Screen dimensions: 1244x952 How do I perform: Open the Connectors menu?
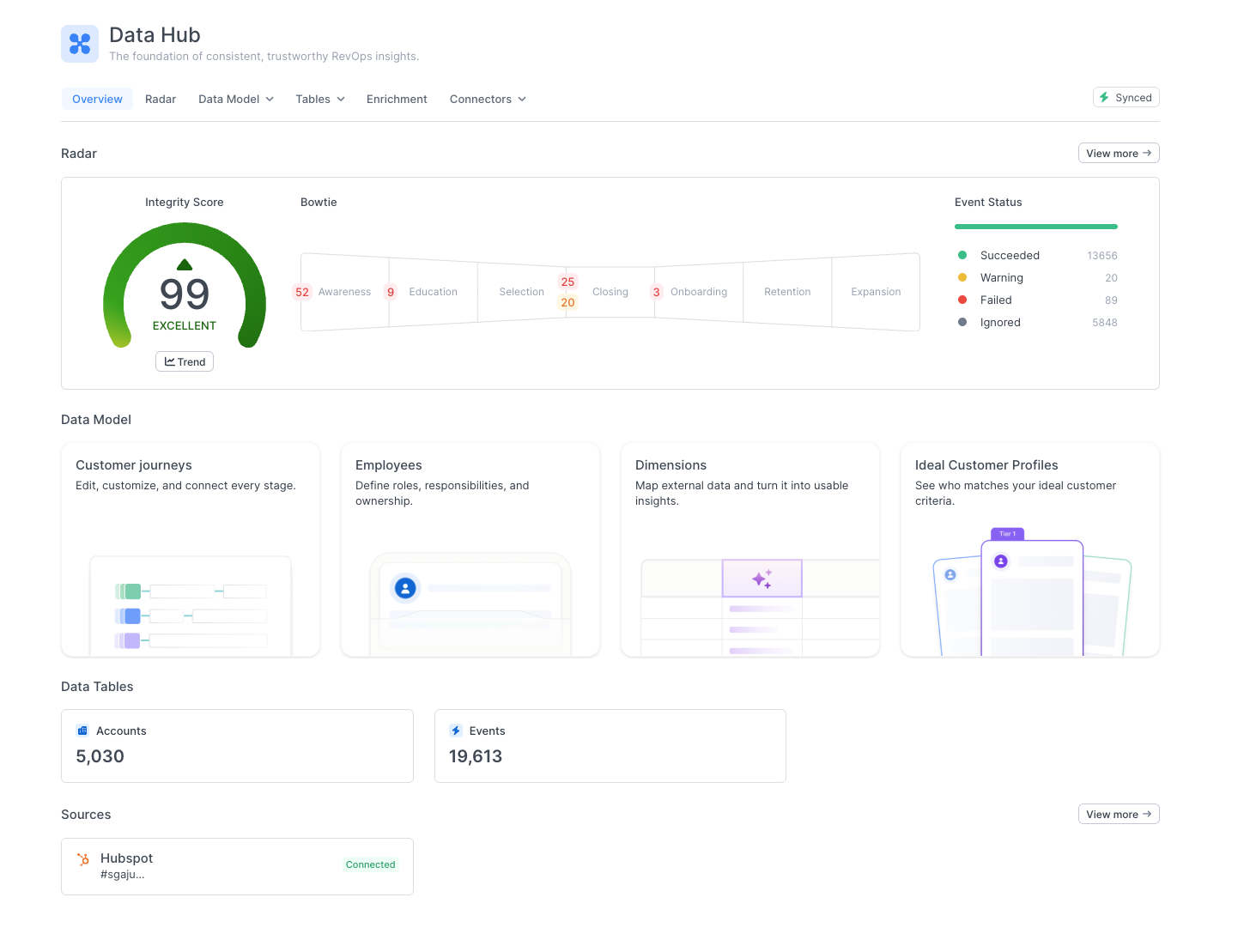pos(488,99)
